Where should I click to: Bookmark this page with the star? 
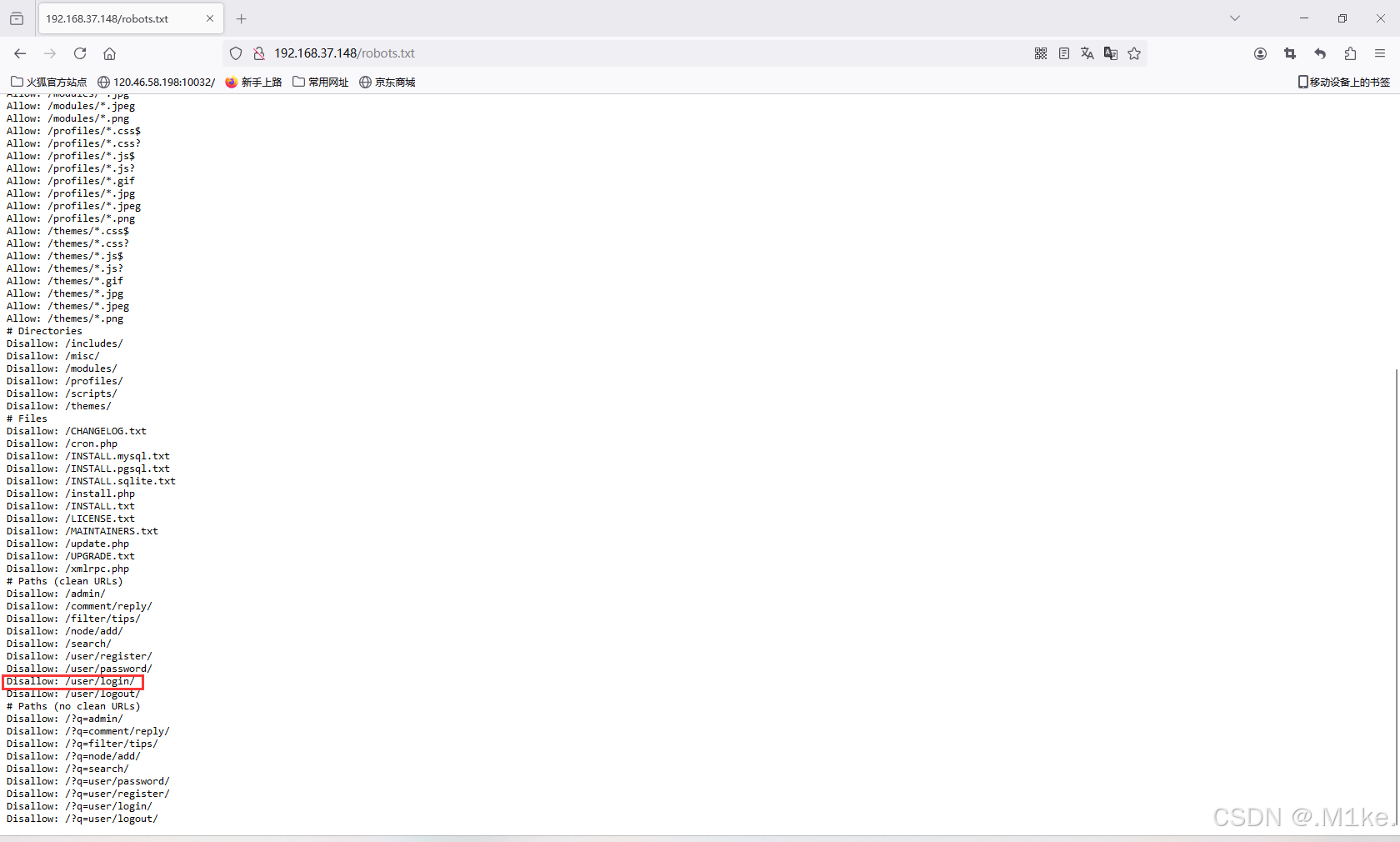pyautogui.click(x=1134, y=53)
